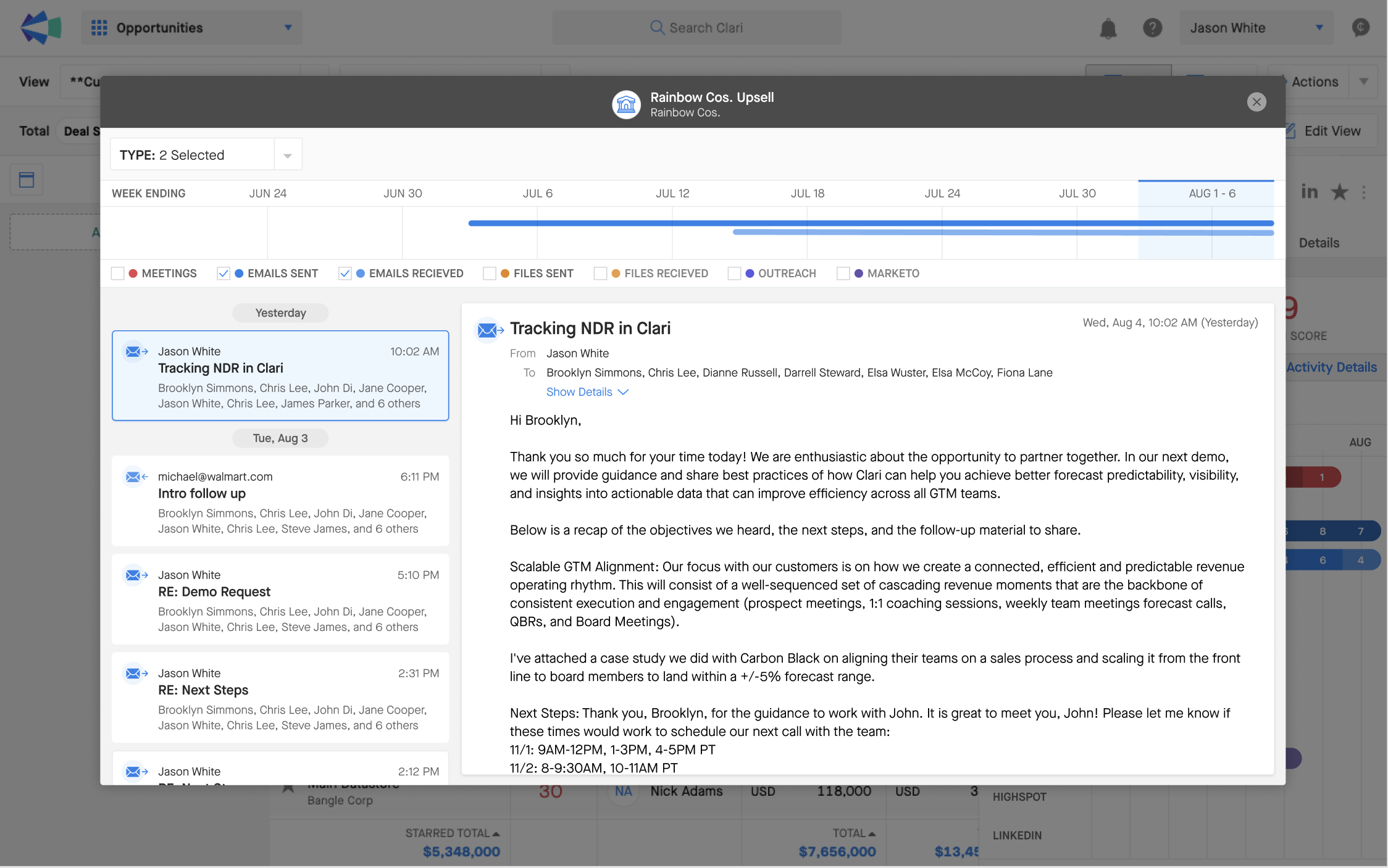This screenshot has width=1388, height=868.
Task: Open the help question mark icon
Action: pyautogui.click(x=1152, y=28)
